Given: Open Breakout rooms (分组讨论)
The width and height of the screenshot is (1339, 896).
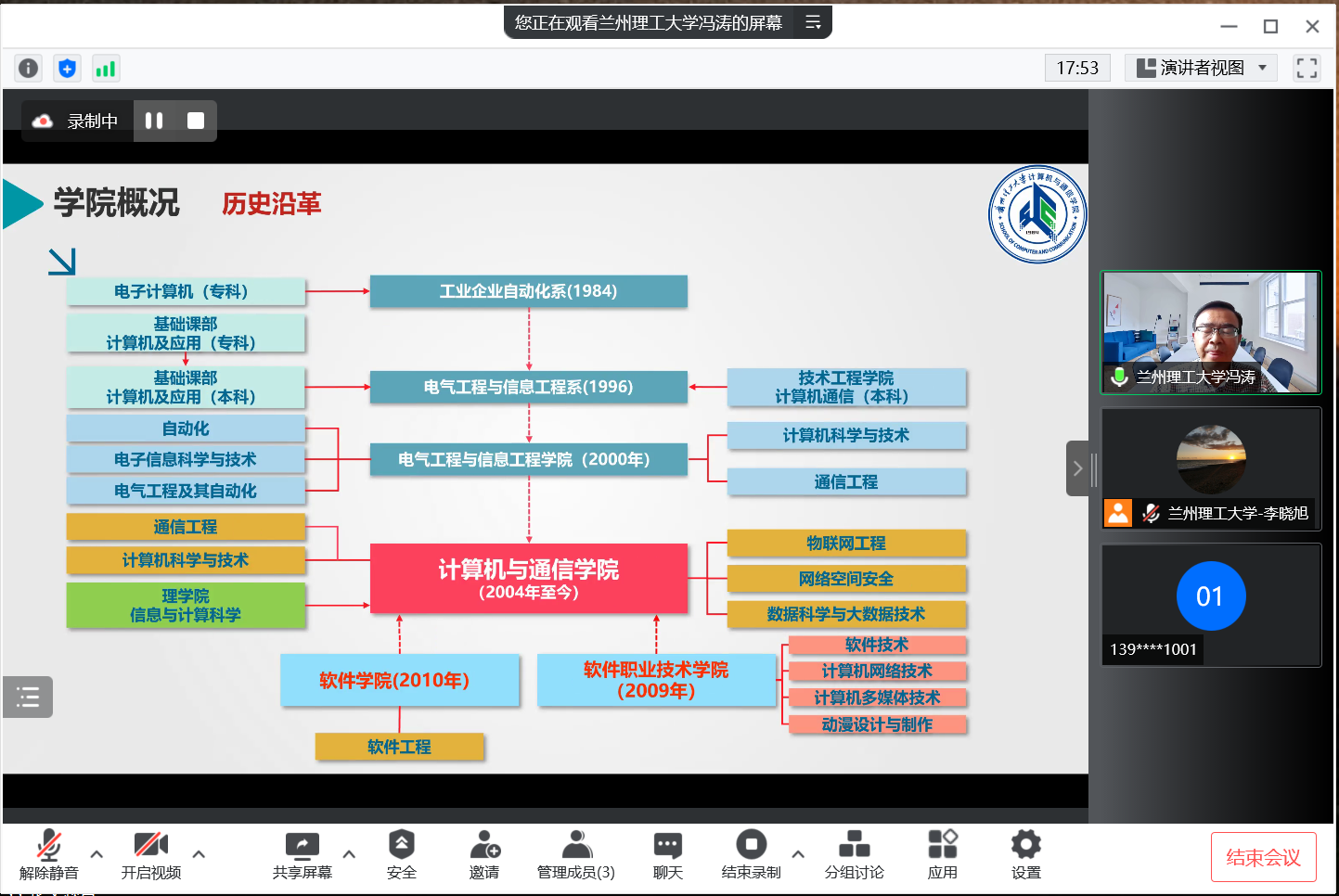Looking at the screenshot, I should (x=854, y=854).
